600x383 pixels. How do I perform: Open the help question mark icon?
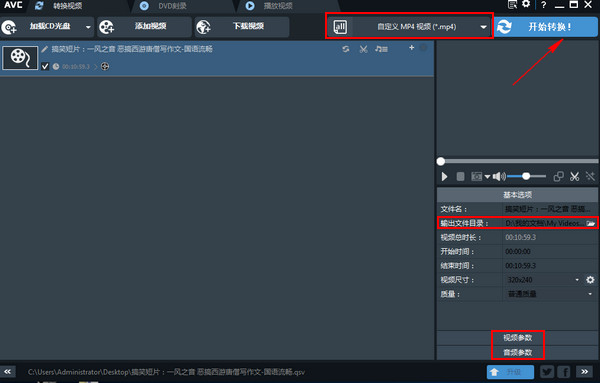[x=543, y=5]
